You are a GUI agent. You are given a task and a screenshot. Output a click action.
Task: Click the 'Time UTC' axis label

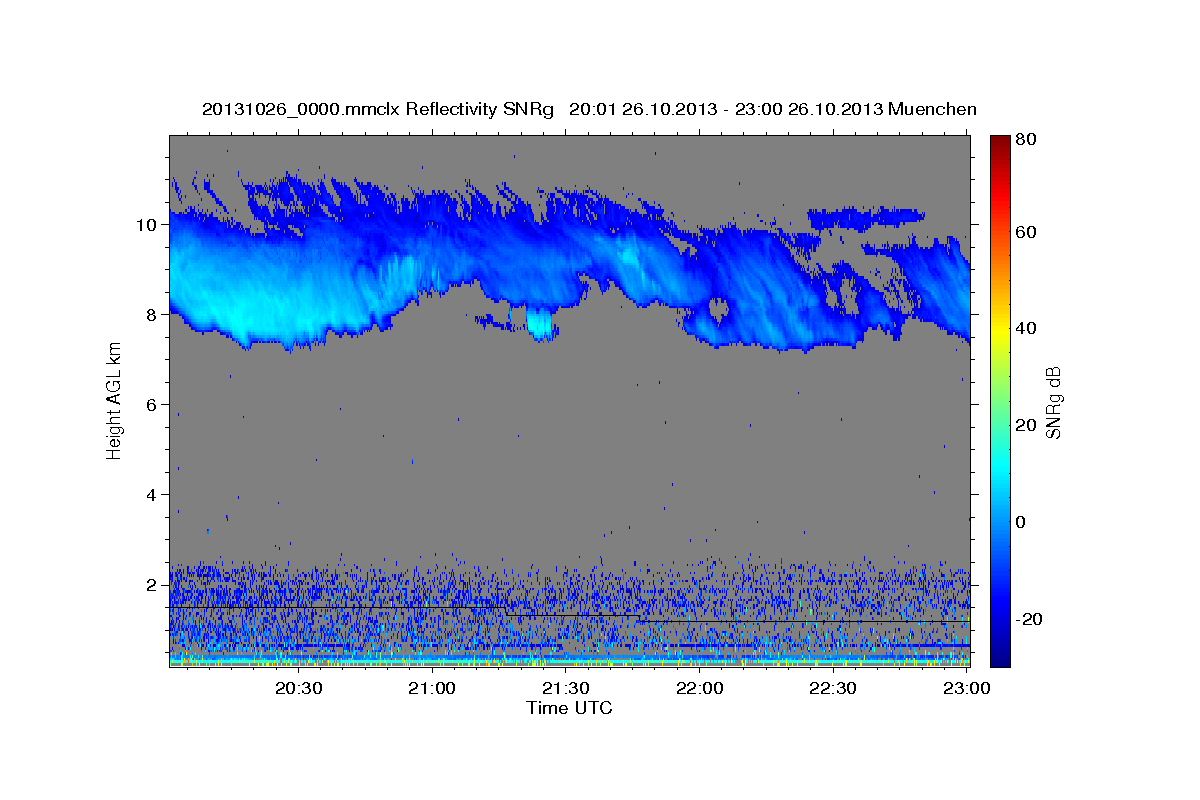click(x=569, y=708)
